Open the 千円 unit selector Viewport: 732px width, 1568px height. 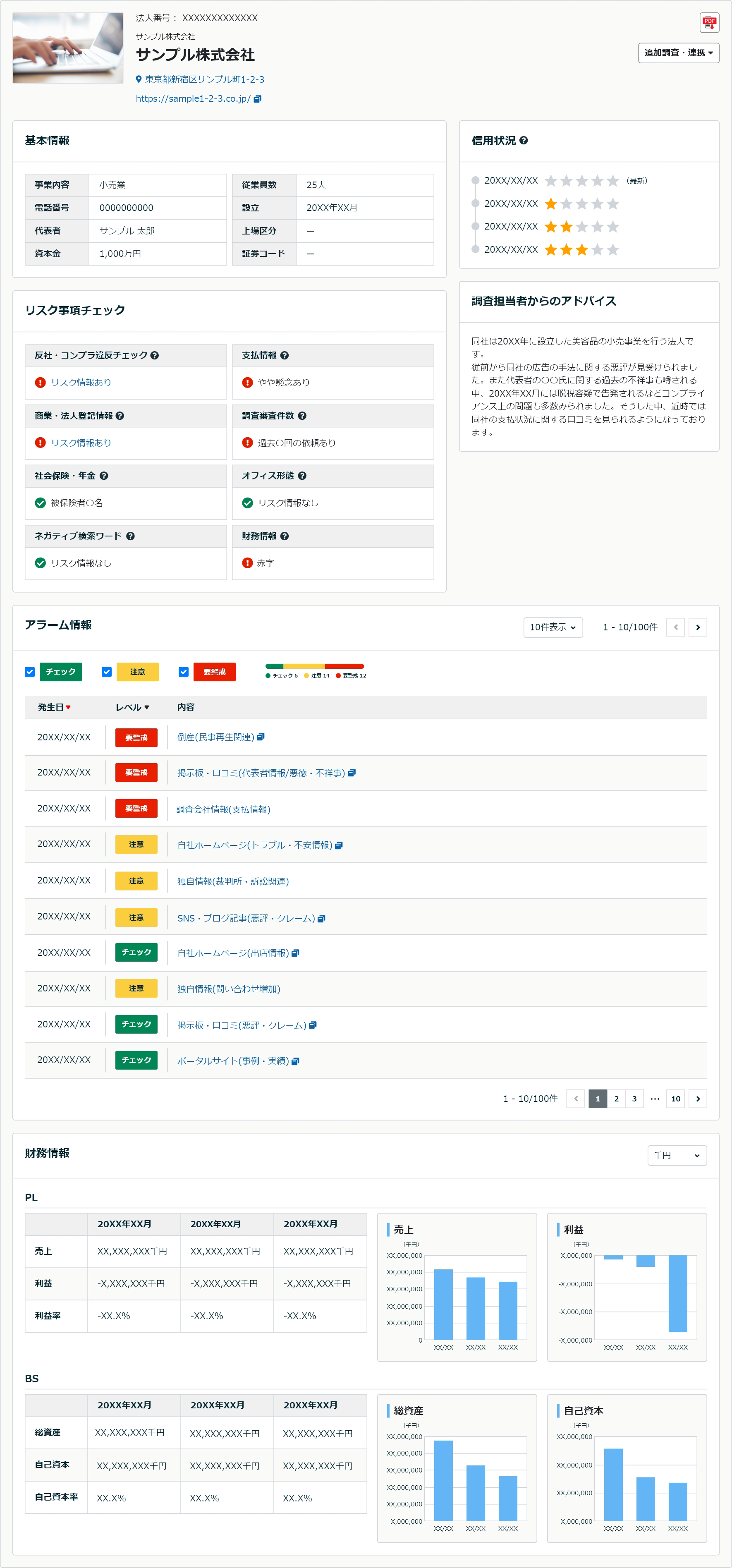(x=676, y=1155)
